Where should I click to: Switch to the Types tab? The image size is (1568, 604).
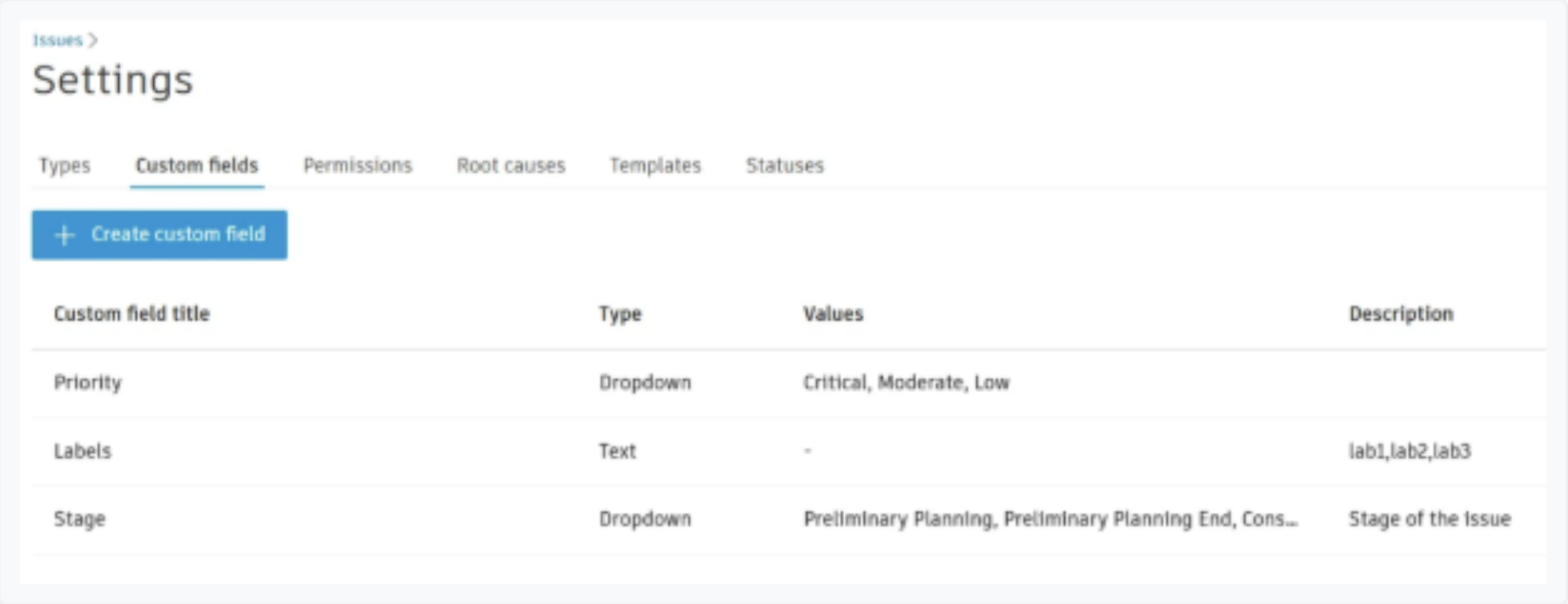(64, 165)
